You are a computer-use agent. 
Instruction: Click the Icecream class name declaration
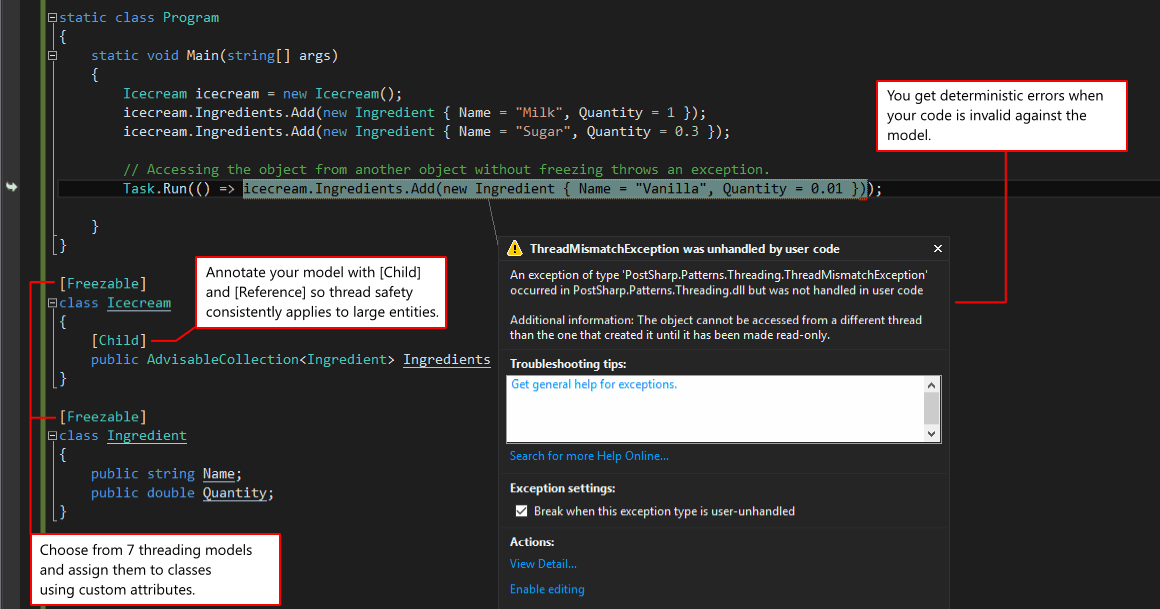(x=139, y=303)
